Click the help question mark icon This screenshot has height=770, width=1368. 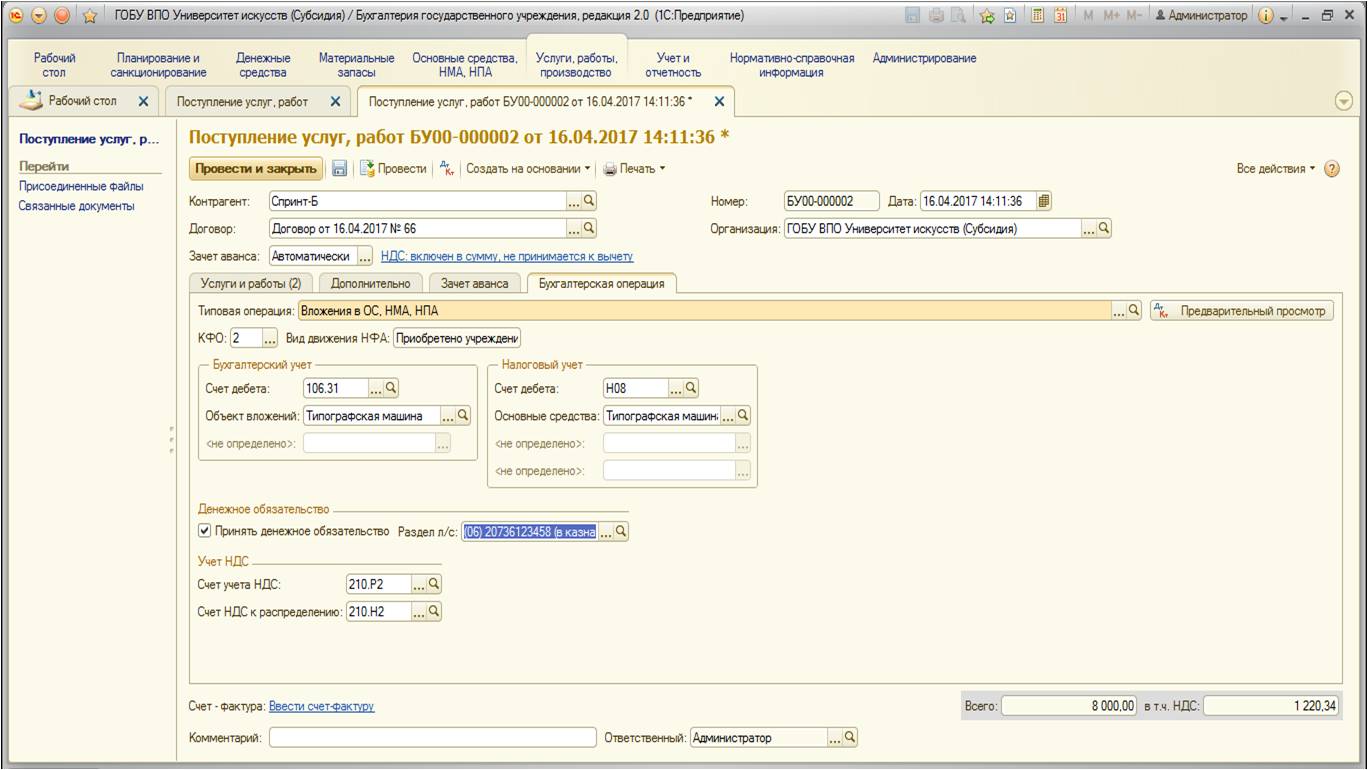tap(1331, 169)
